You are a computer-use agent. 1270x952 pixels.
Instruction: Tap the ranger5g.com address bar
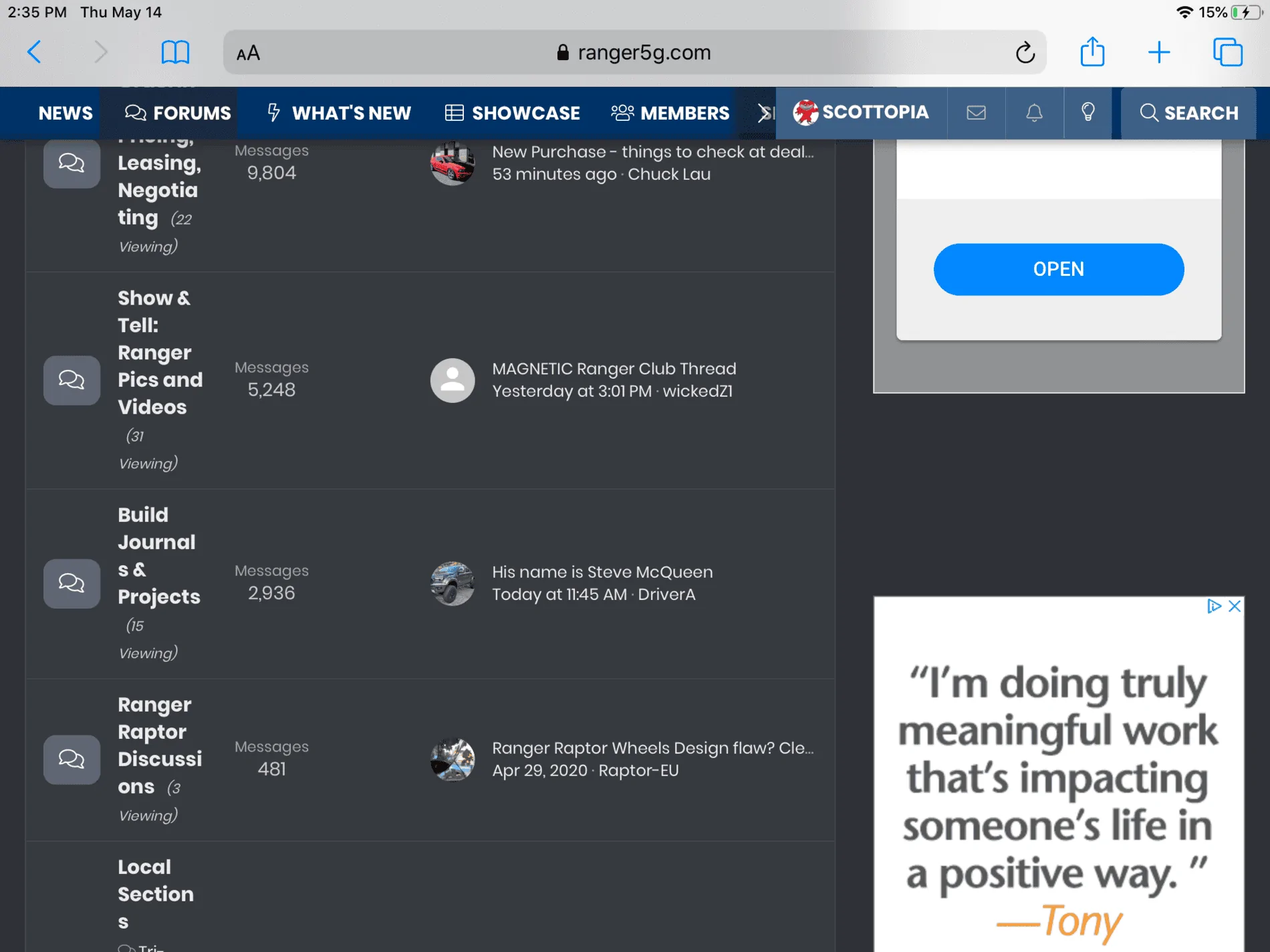tap(634, 52)
